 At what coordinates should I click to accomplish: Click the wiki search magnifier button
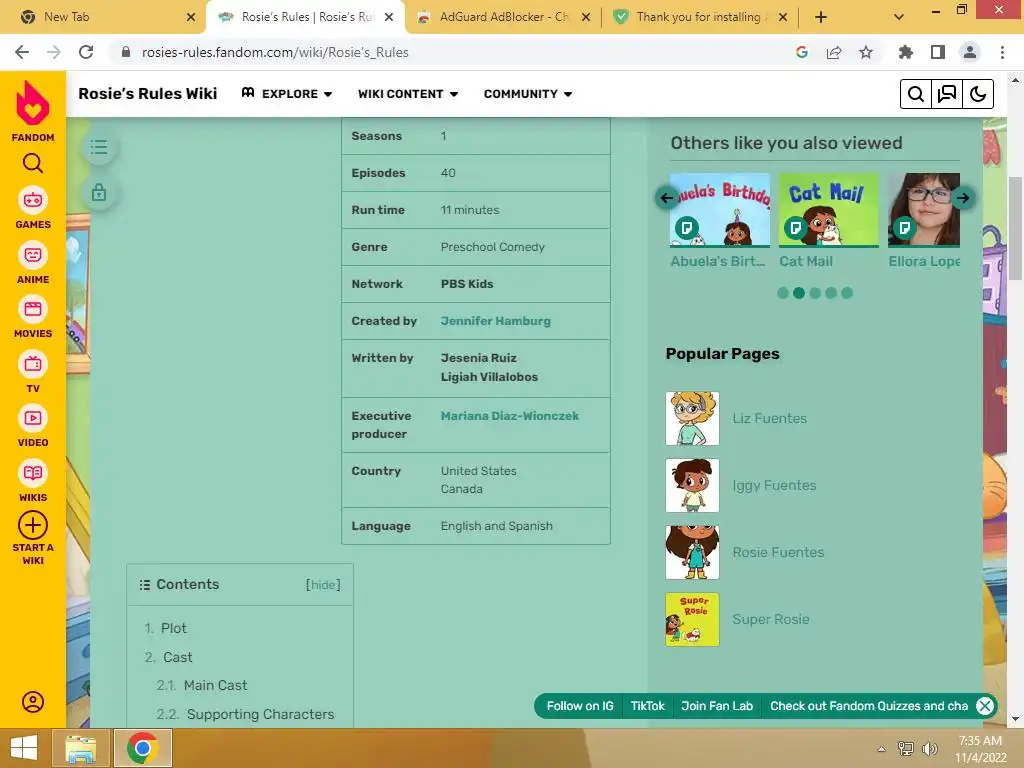[x=916, y=94]
